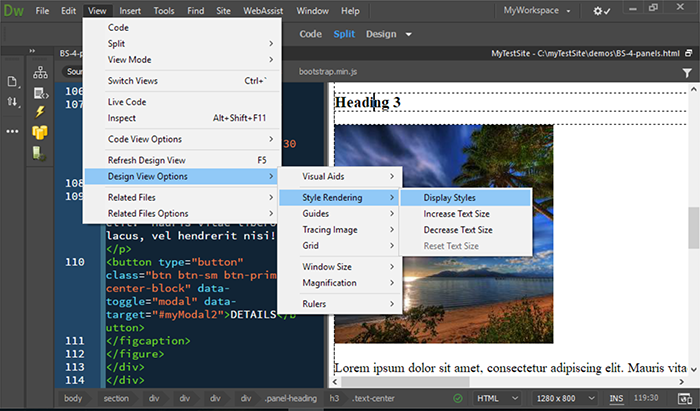
Task: Expand Related Files submenu
Action: (182, 197)
